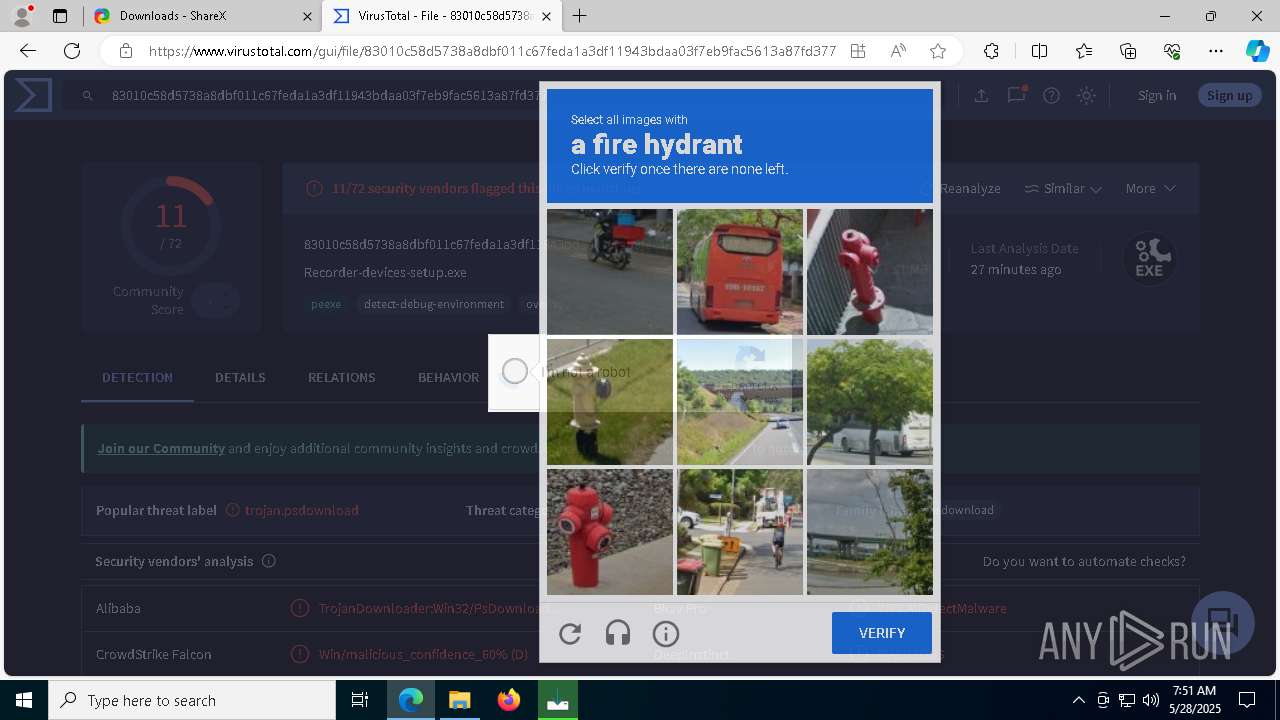Open File Explorer from taskbar
1280x720 pixels.
click(x=460, y=700)
